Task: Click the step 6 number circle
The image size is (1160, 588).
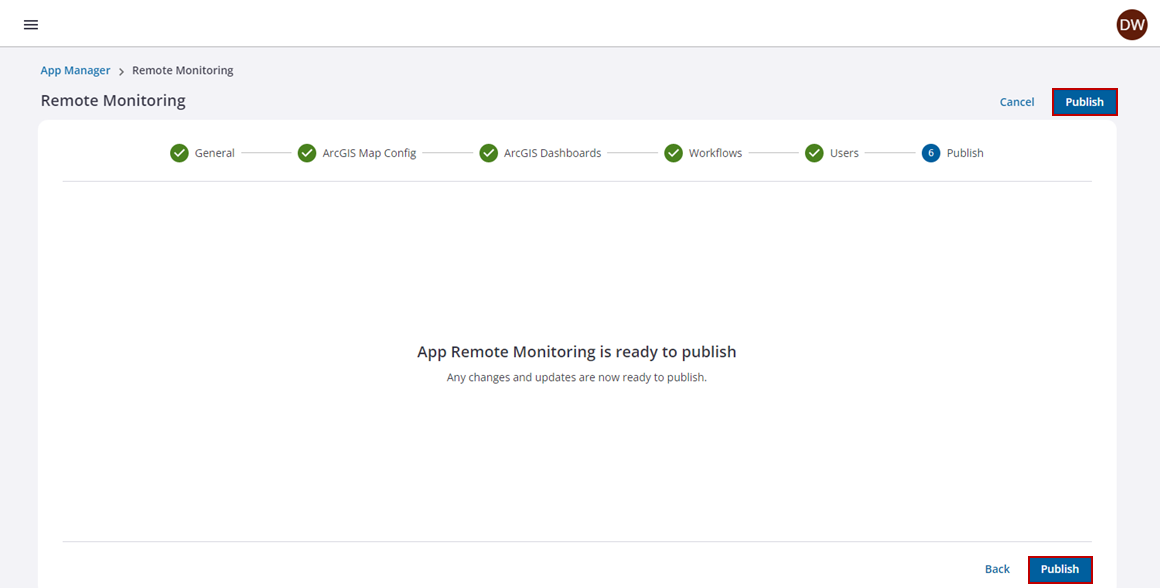Action: pos(931,153)
